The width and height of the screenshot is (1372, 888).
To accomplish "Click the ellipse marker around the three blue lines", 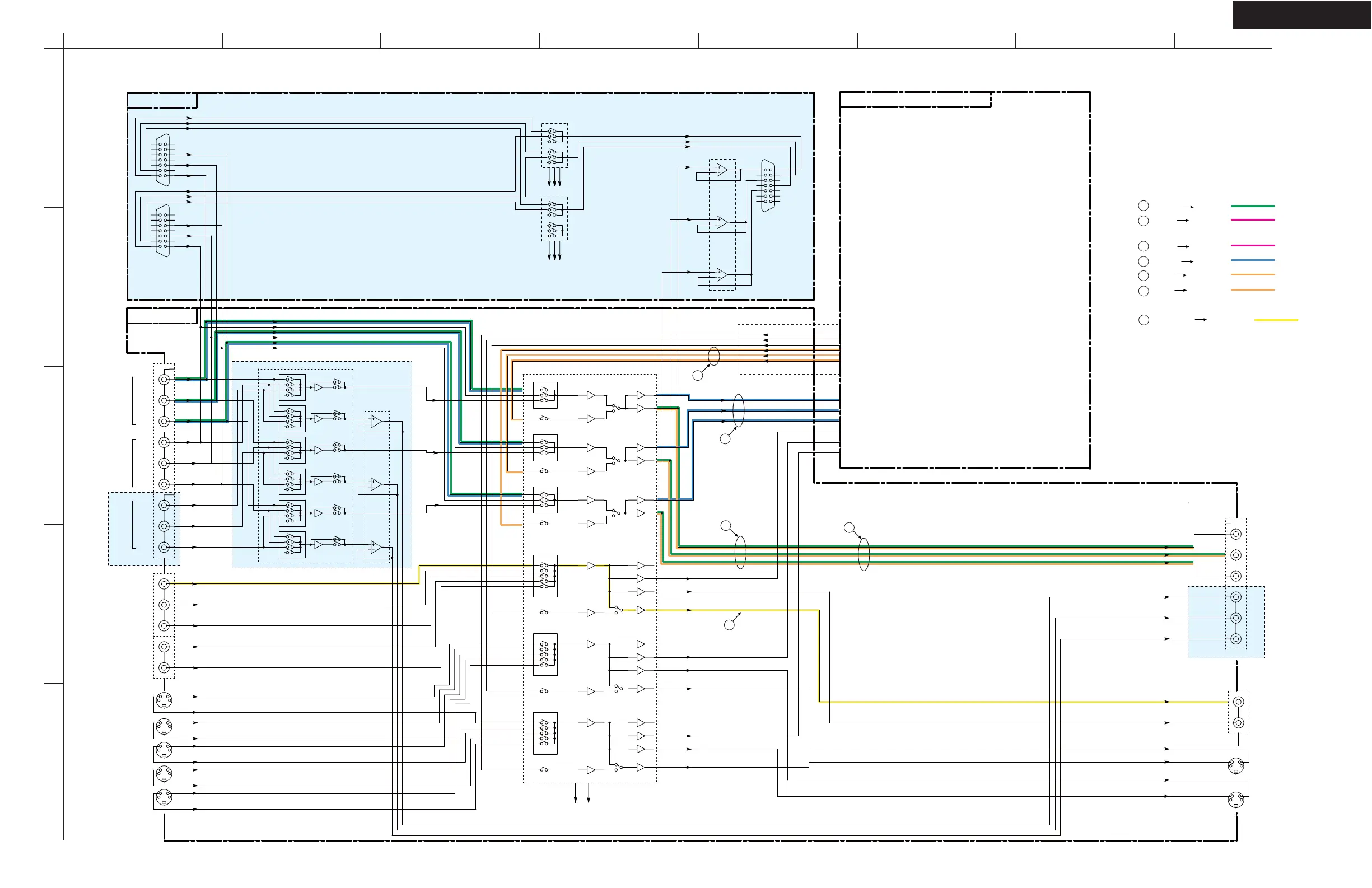I will pyautogui.click(x=738, y=410).
